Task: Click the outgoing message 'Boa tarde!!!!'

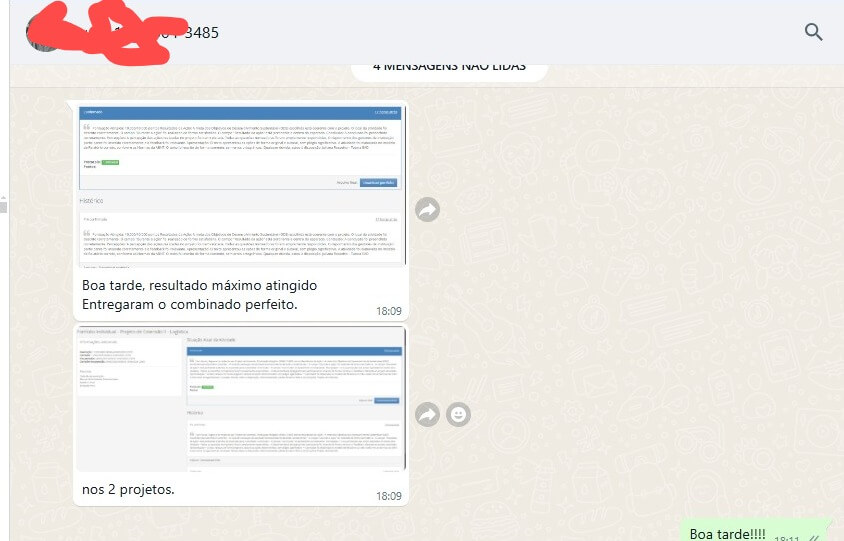Action: point(727,533)
